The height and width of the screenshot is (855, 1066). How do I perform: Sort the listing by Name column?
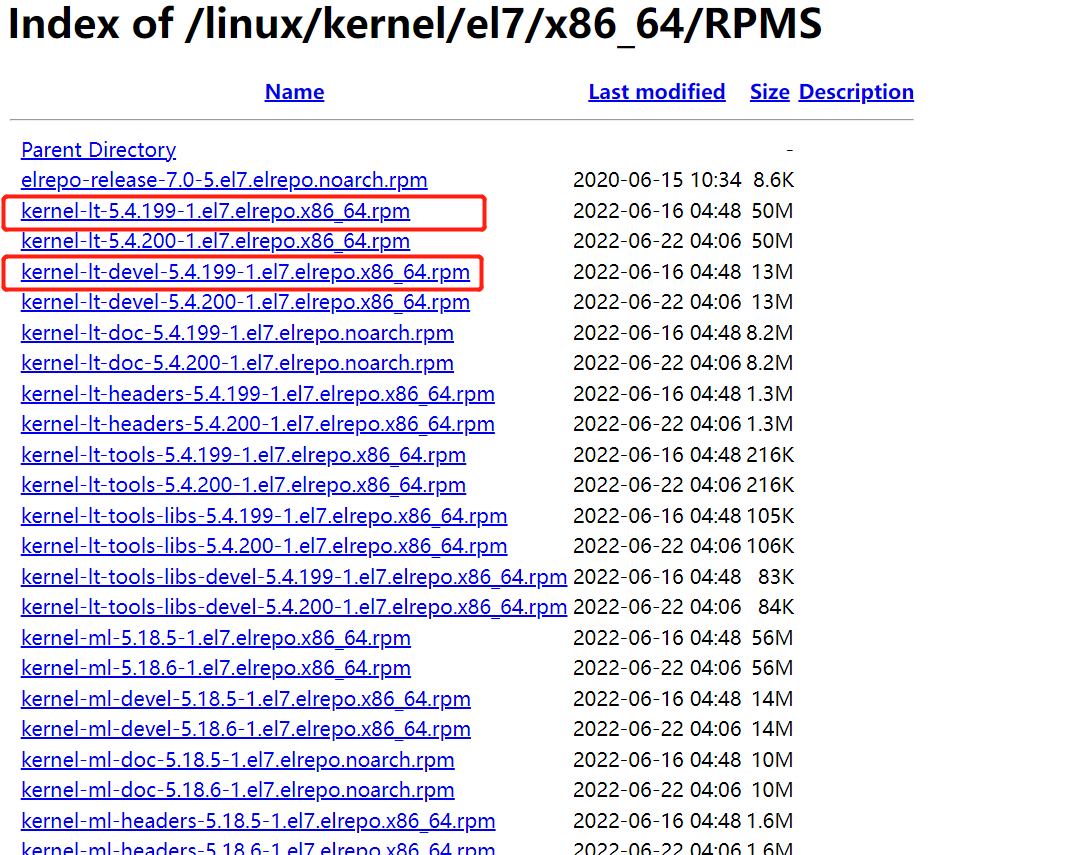pyautogui.click(x=294, y=92)
